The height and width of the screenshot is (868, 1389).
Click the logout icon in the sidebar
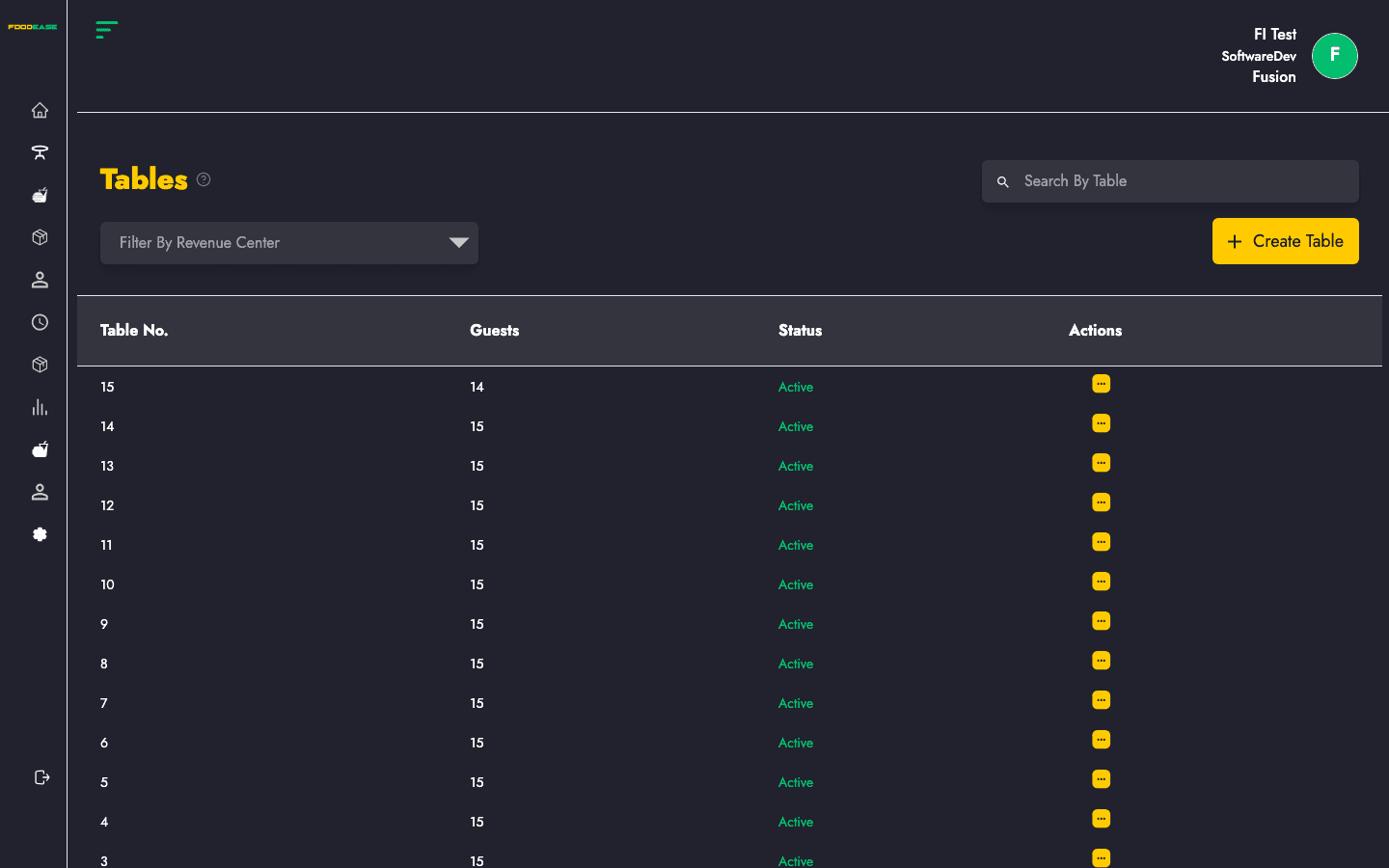(41, 777)
